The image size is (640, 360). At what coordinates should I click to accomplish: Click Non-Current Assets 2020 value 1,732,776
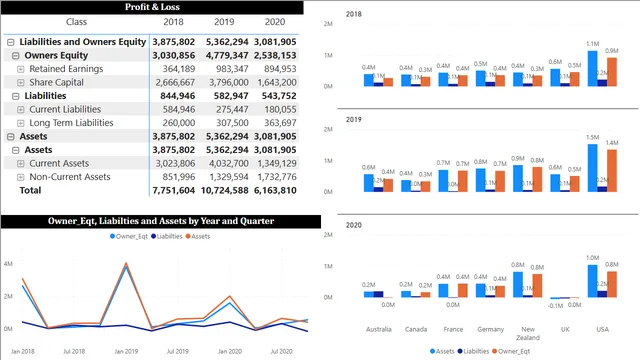[x=277, y=177]
